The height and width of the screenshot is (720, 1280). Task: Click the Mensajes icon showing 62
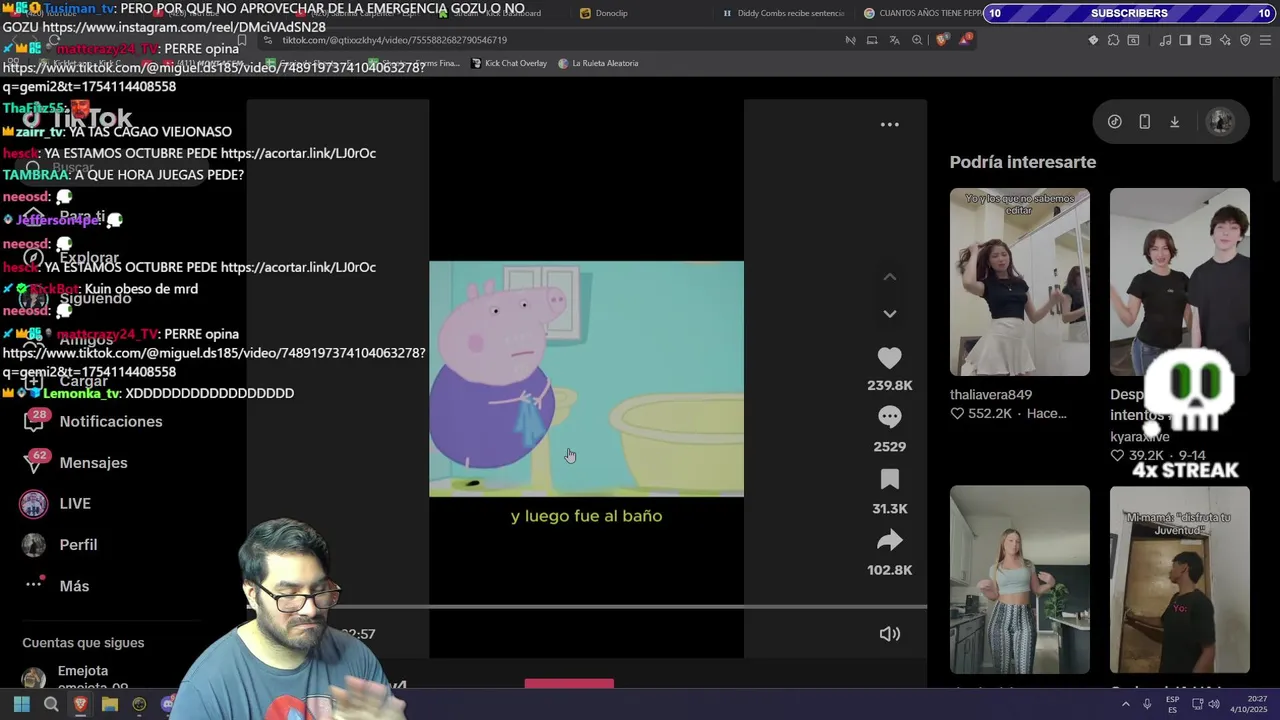(34, 462)
